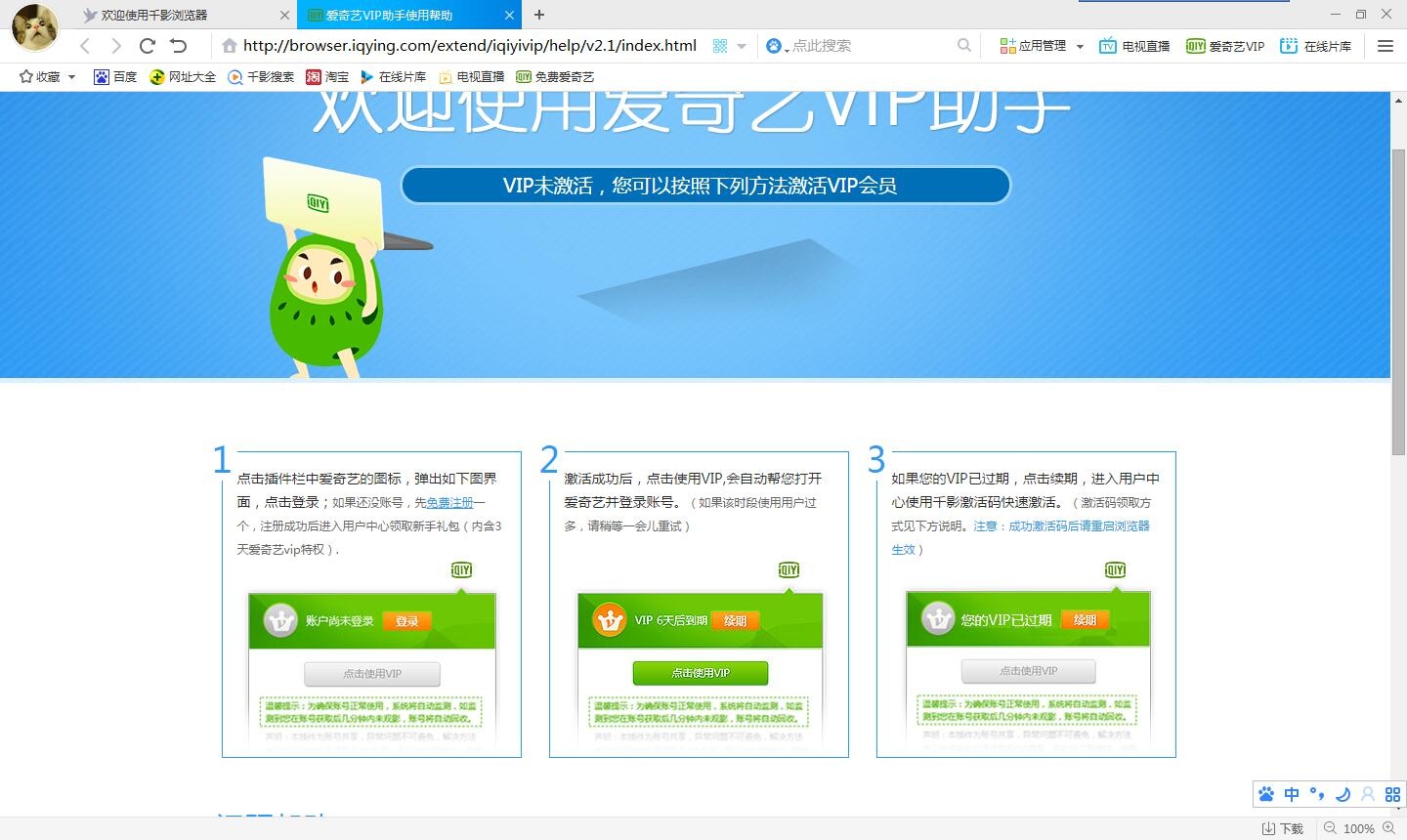Expand the 收藏 dropdown arrow
This screenshot has height=840, width=1407.
click(71, 77)
